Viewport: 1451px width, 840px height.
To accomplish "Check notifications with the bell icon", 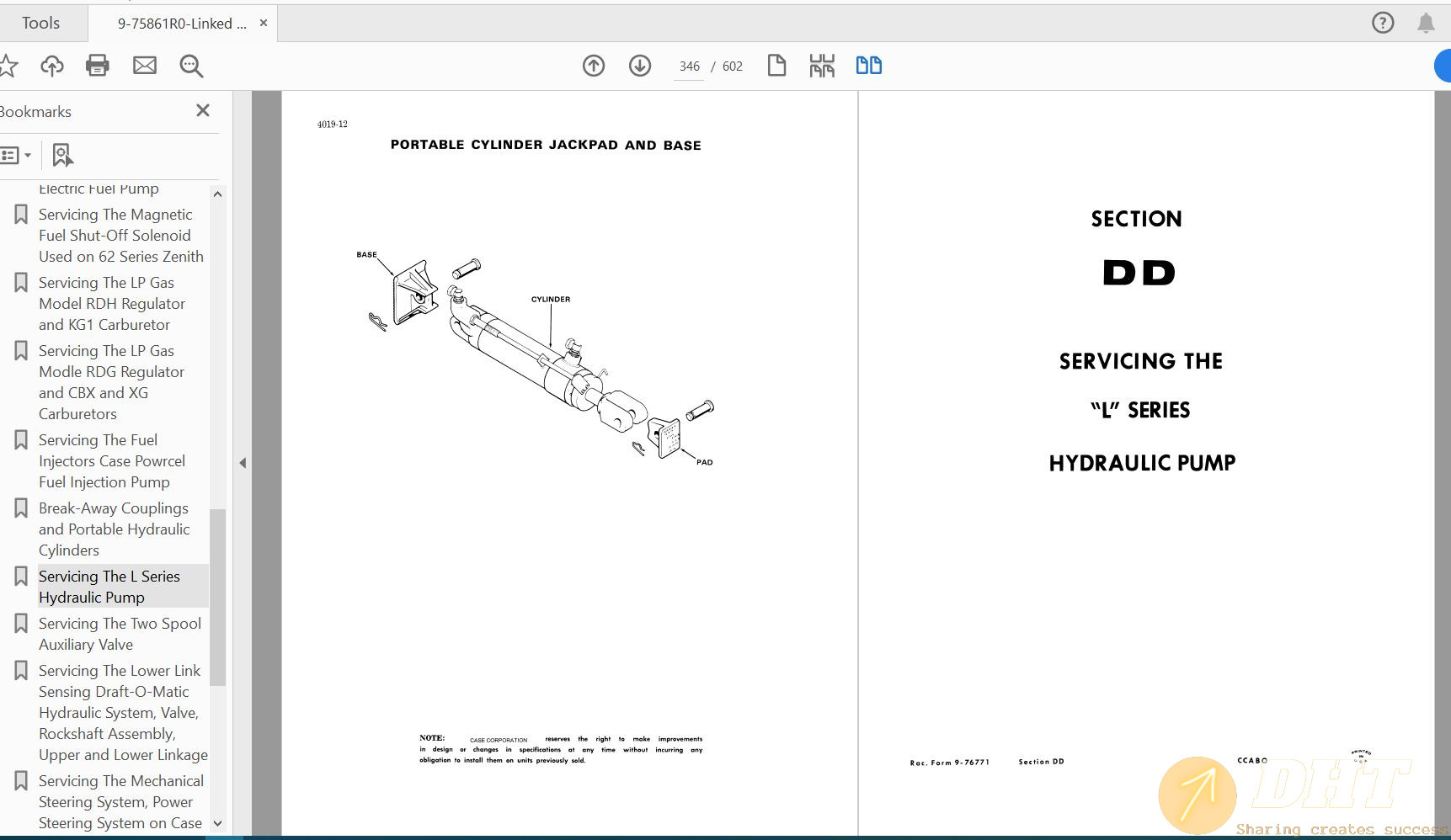I will (x=1427, y=23).
